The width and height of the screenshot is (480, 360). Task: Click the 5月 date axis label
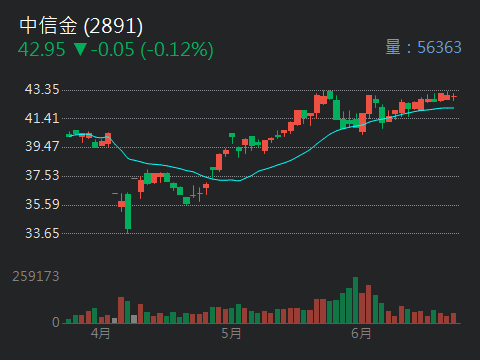[x=231, y=333]
